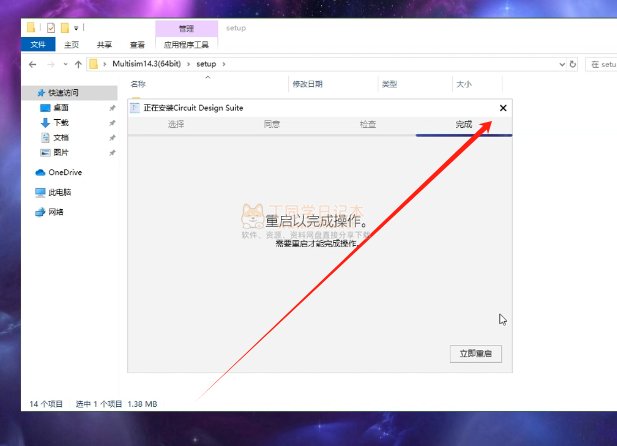The width and height of the screenshot is (617, 446).
Task: Select the 查看 ribbon tab
Action: point(137,45)
